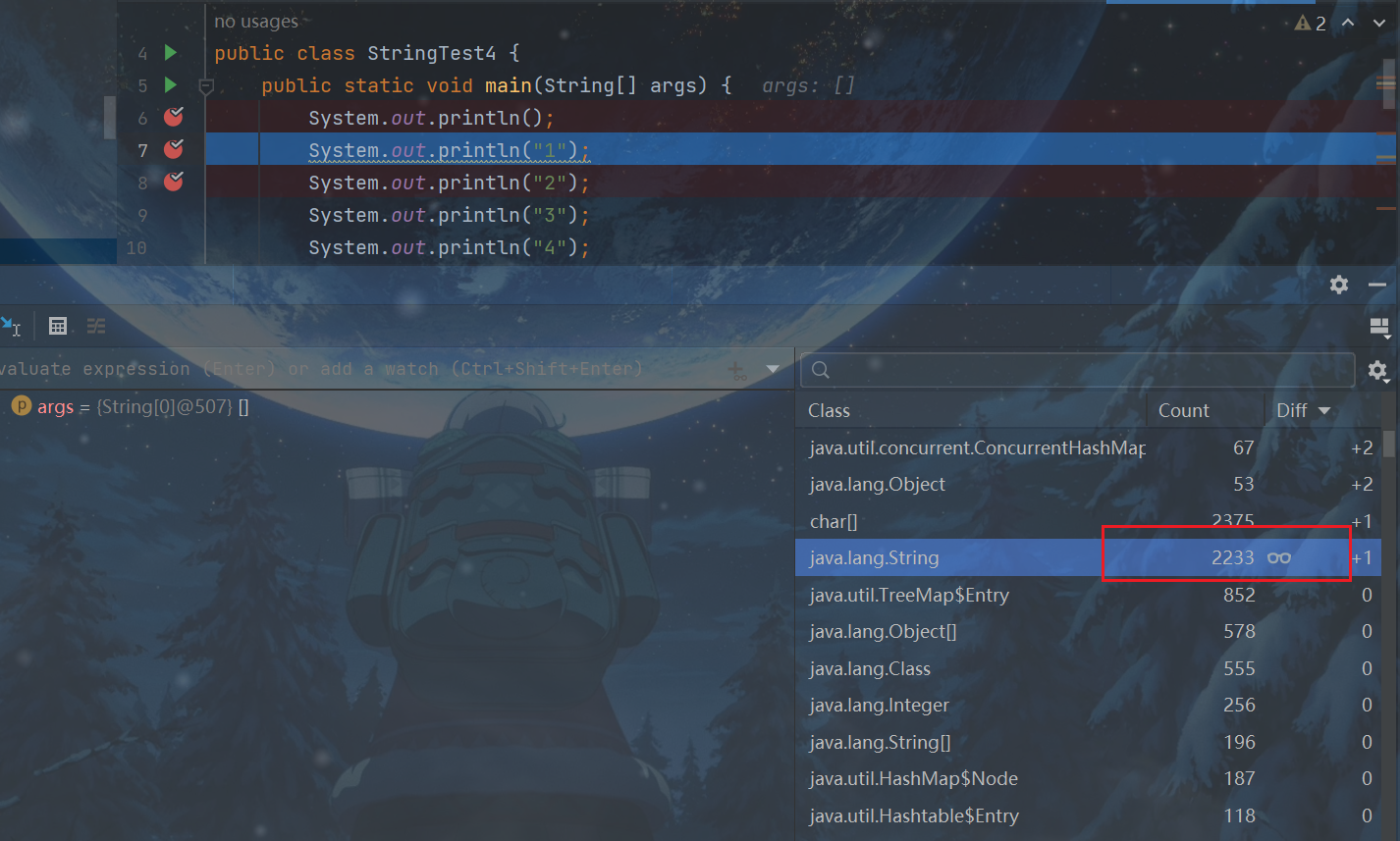Toggle the breakpoint on line 7
The width and height of the screenshot is (1400, 841).
174,150
